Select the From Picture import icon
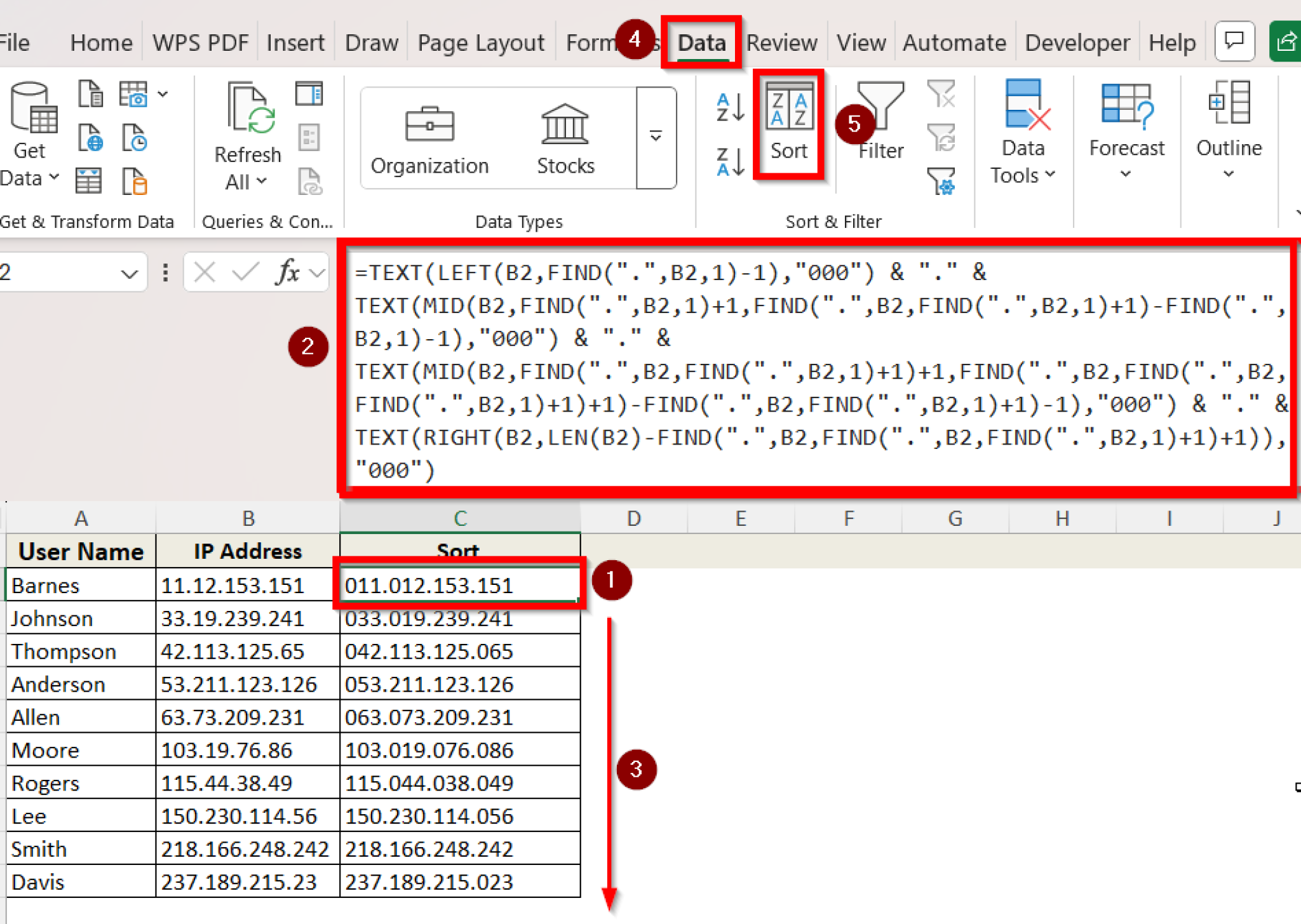 point(133,94)
